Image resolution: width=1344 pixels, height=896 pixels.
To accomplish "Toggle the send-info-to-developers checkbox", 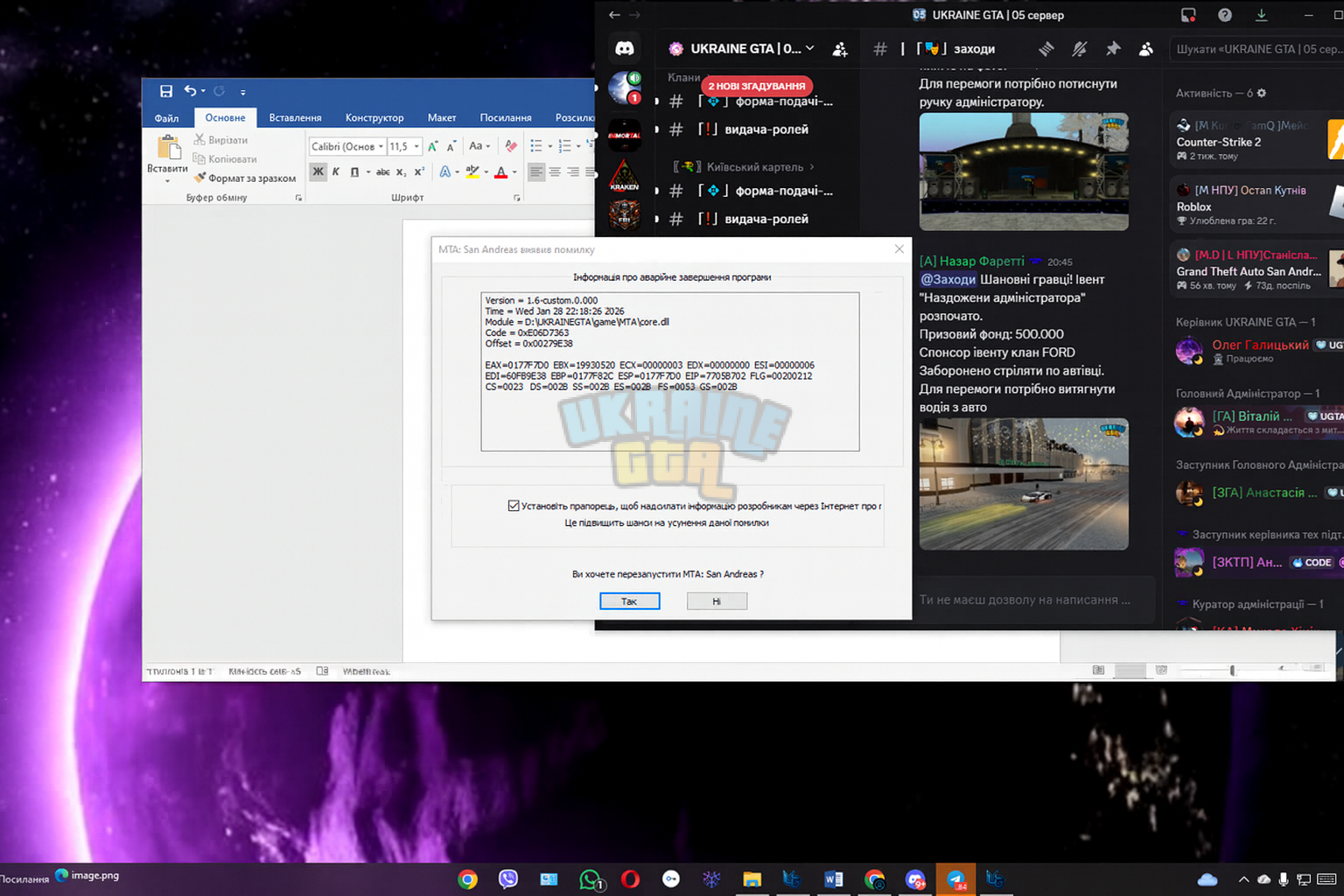I will 514,506.
